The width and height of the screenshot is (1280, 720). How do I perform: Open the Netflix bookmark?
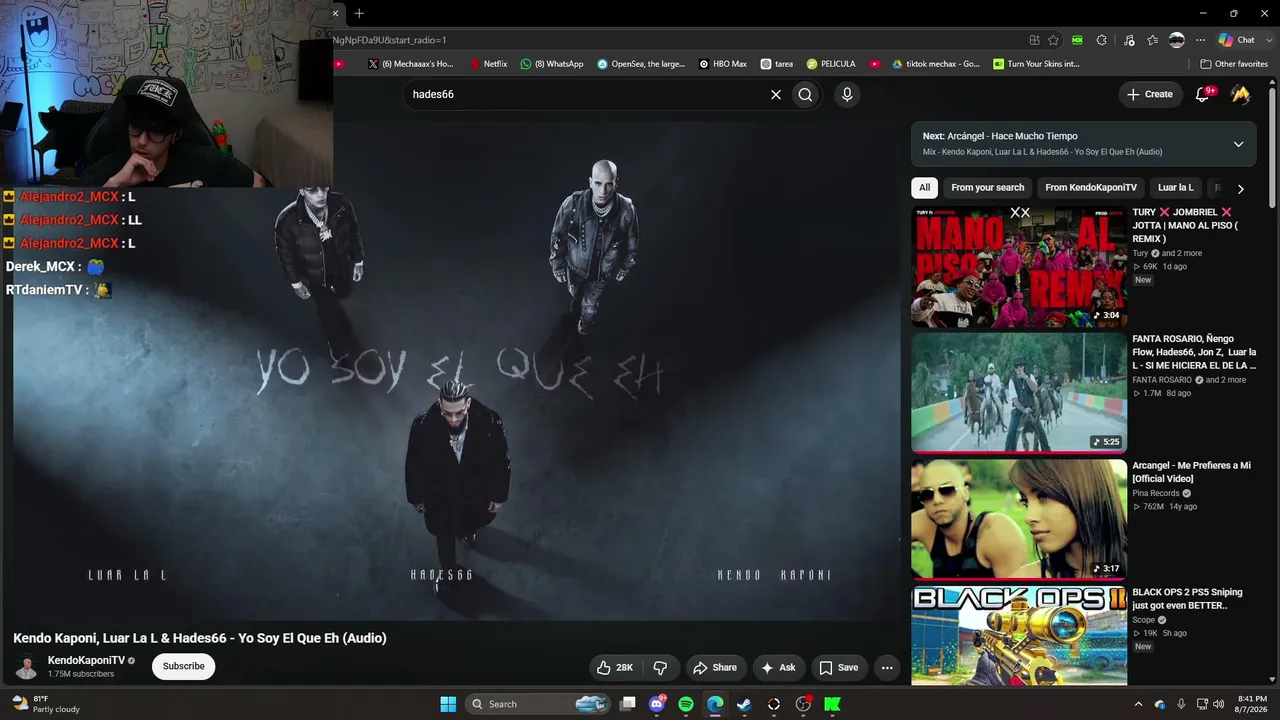488,64
